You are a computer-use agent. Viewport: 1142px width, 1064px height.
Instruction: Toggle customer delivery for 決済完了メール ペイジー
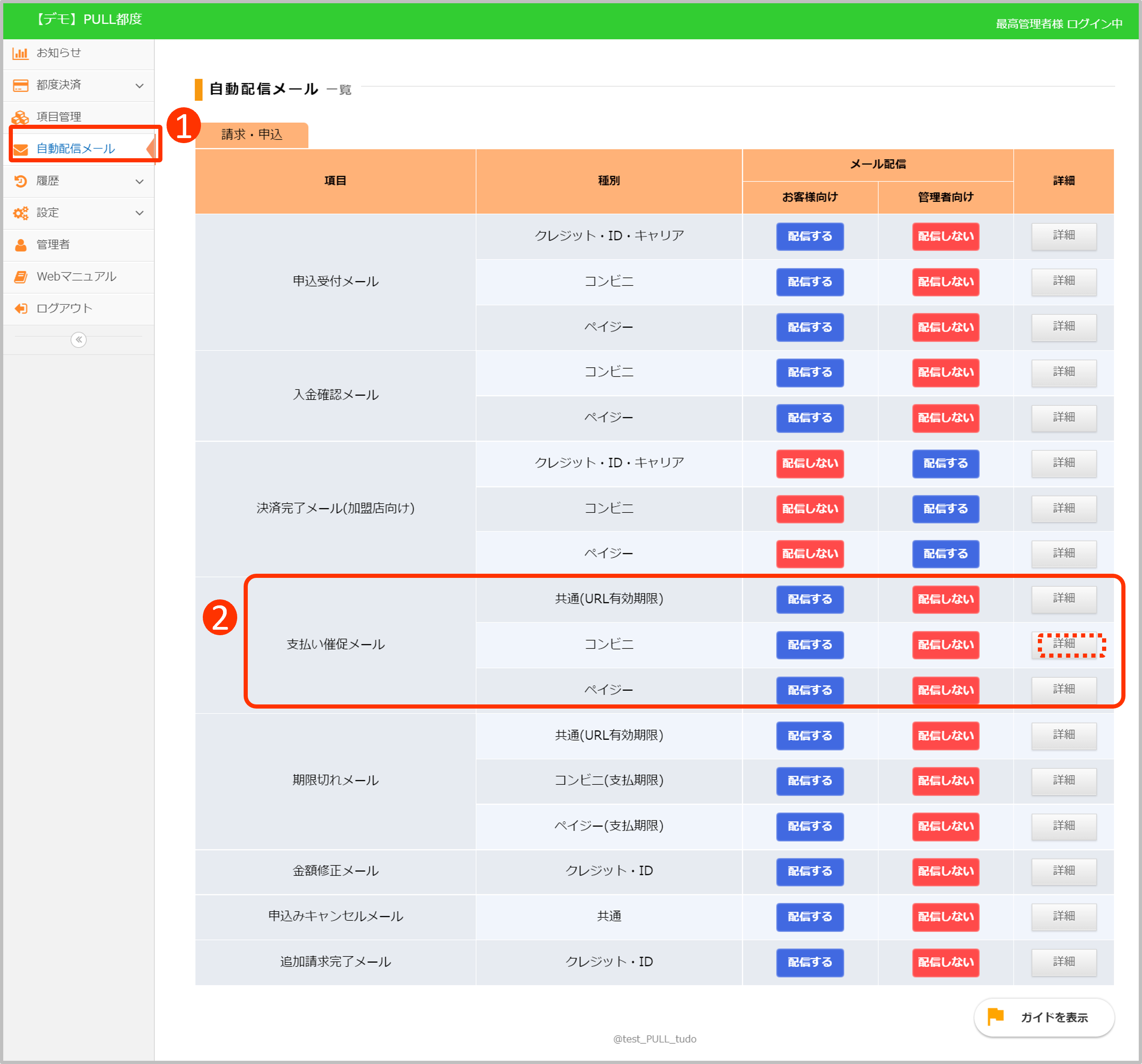(809, 554)
